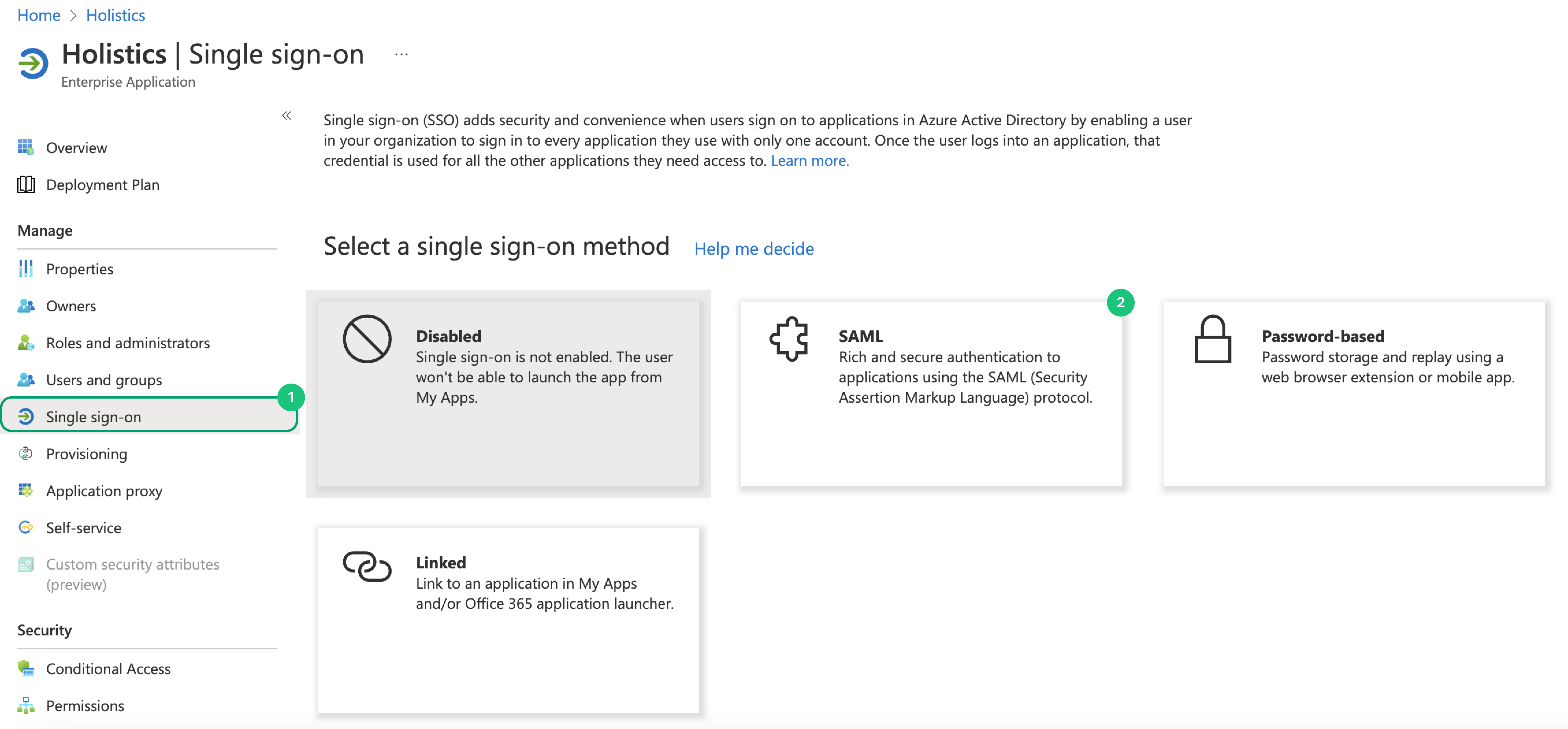1568x729 pixels.
Task: Click the Help me decide link
Action: [754, 248]
